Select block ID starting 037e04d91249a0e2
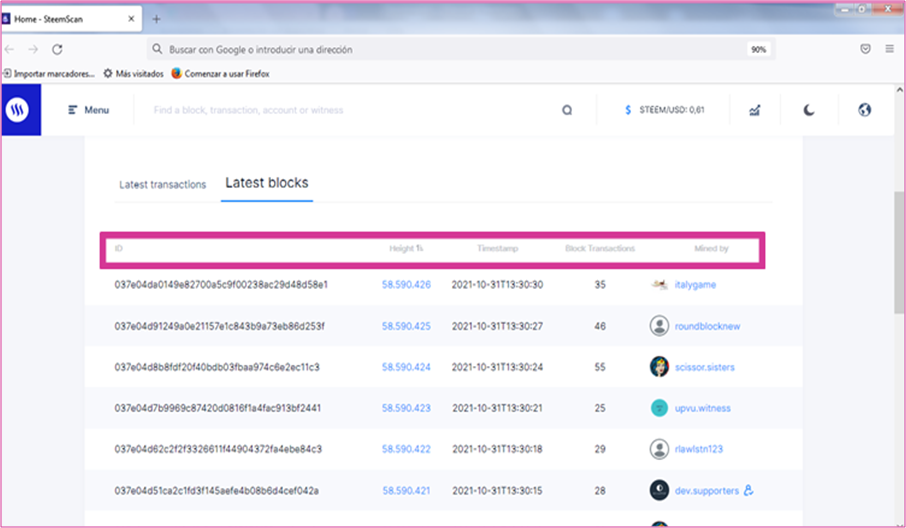Viewport: 906px width, 528px height. [x=220, y=326]
